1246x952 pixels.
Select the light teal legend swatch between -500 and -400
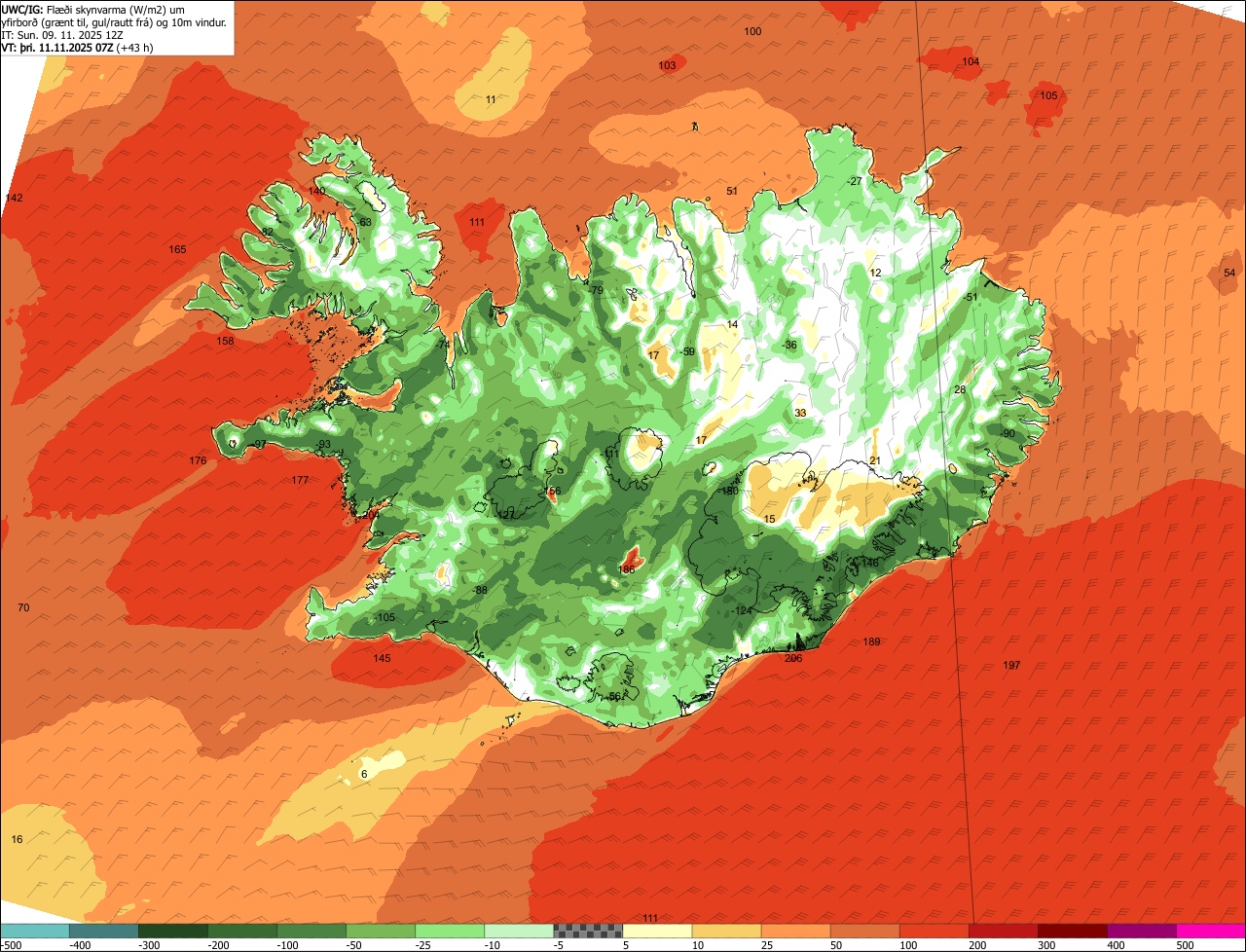(x=34, y=931)
